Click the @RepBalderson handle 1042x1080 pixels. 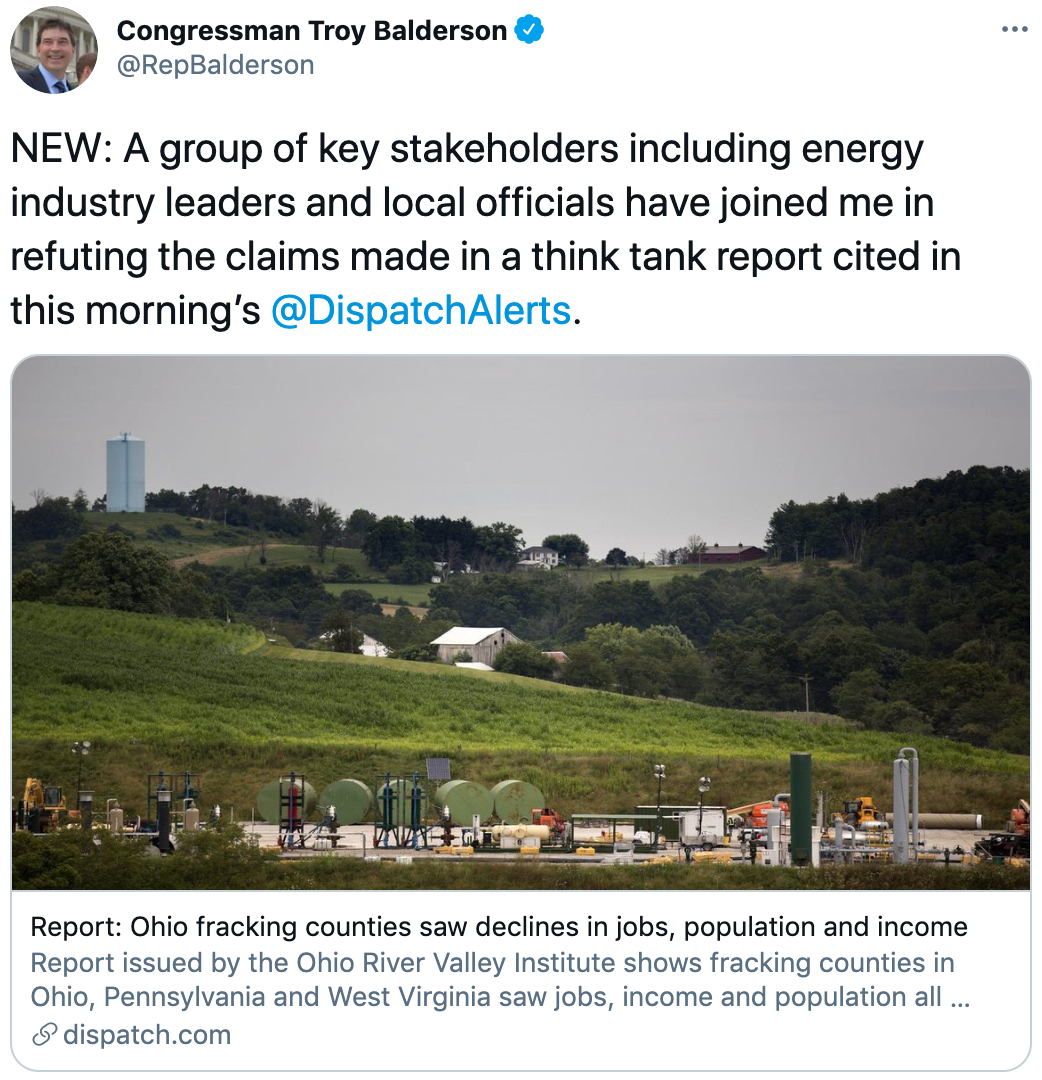[x=215, y=65]
